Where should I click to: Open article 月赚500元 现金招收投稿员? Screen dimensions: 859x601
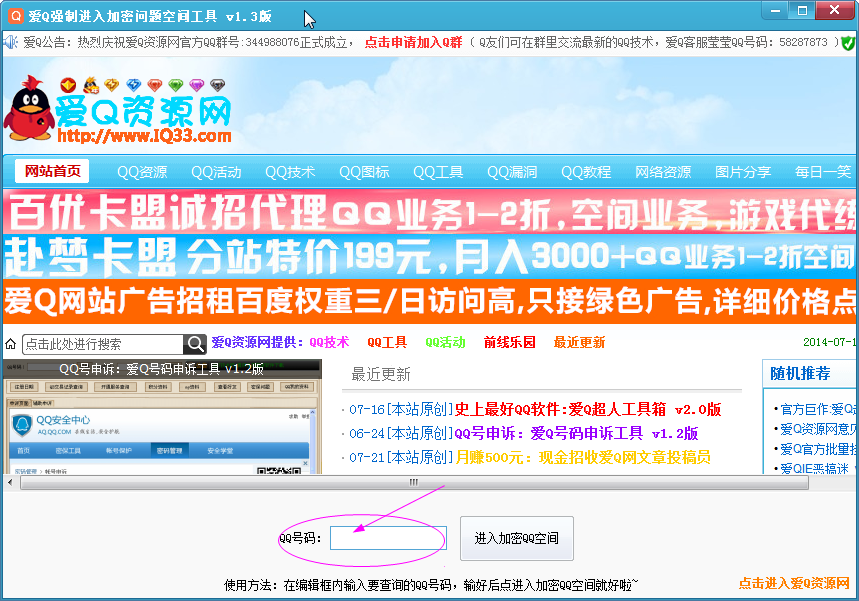point(583,457)
